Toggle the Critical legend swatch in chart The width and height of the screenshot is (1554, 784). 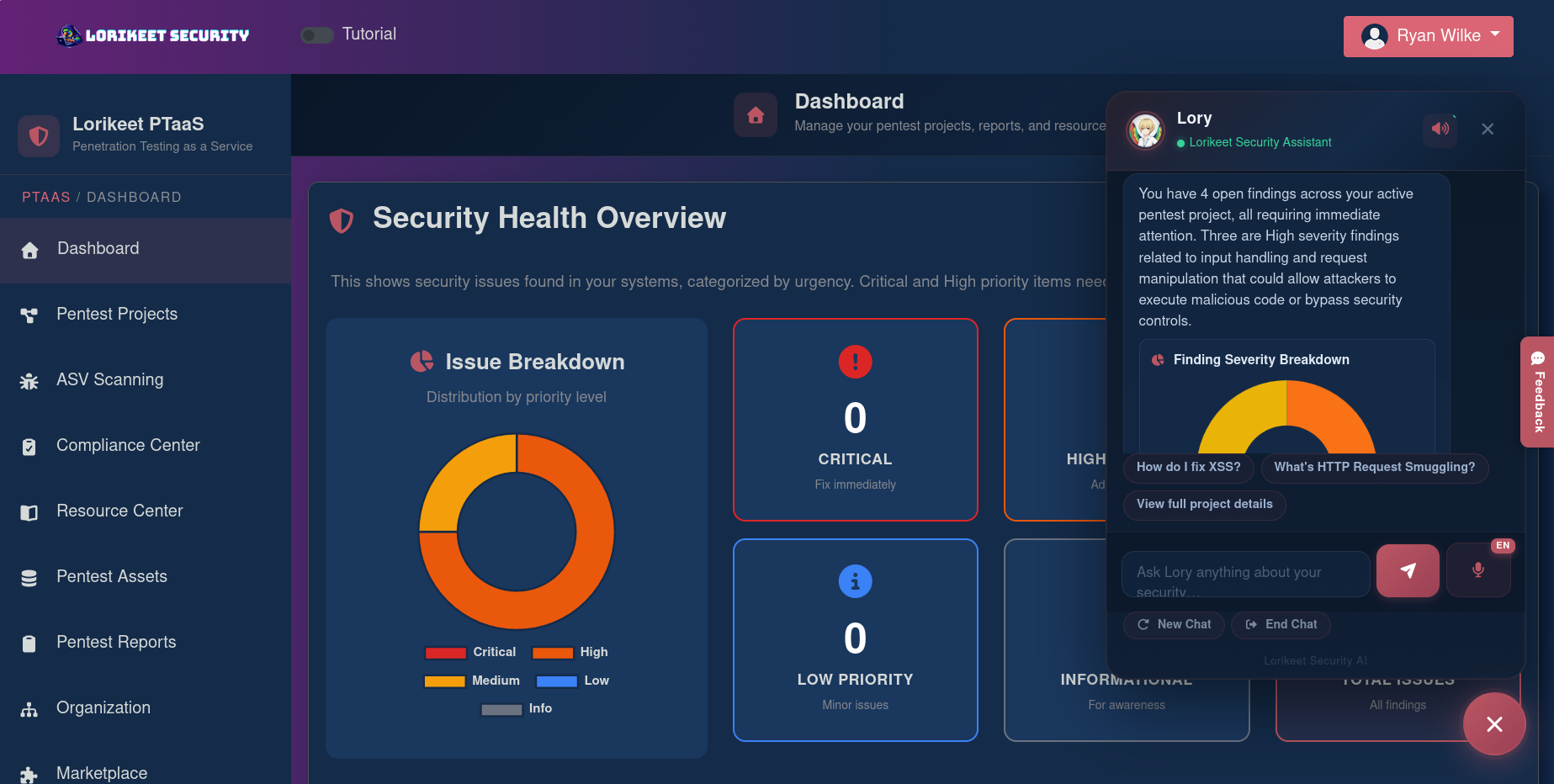pos(445,653)
